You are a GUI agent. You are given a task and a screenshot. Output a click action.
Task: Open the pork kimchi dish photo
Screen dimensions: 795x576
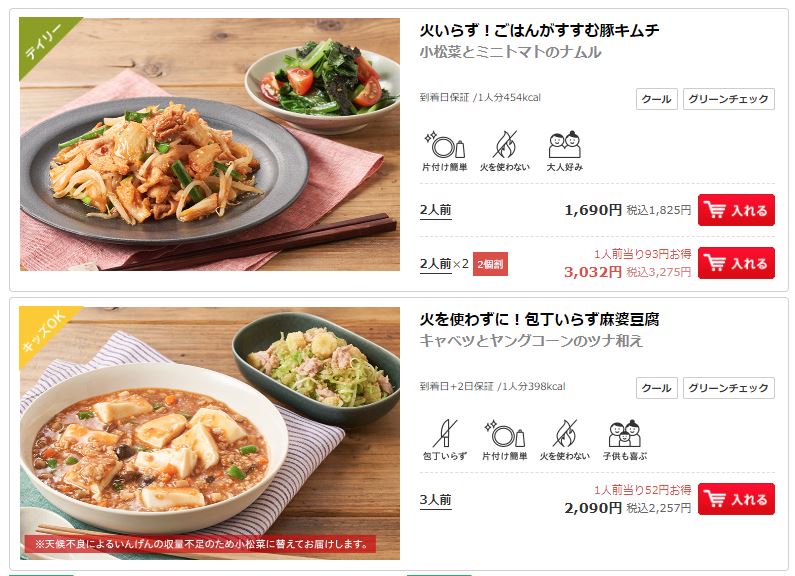point(210,144)
